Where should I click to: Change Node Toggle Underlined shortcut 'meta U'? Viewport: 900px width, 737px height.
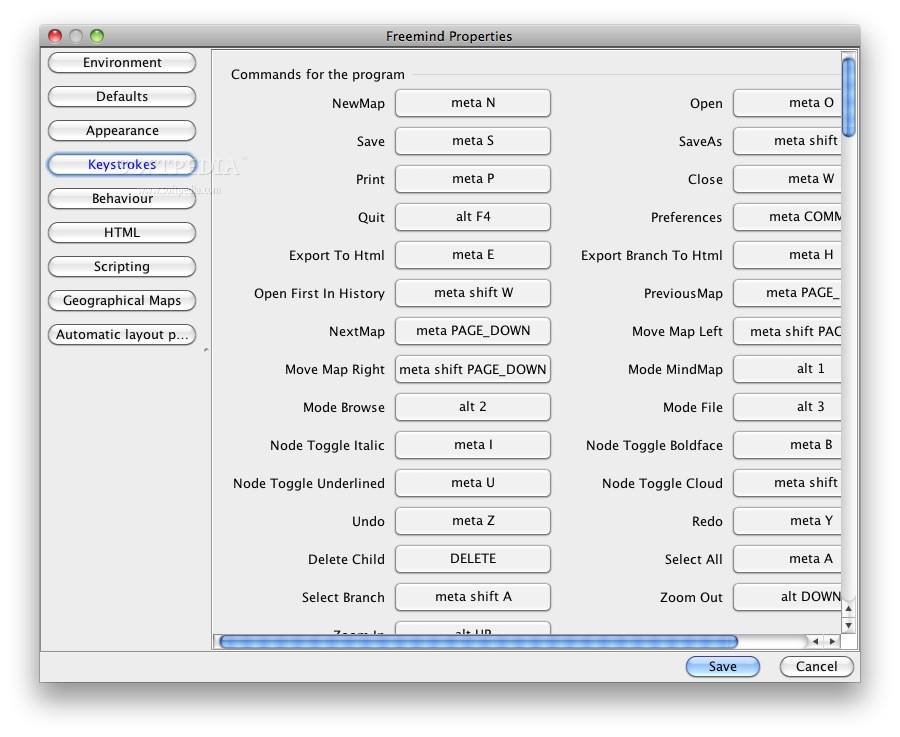coord(473,482)
